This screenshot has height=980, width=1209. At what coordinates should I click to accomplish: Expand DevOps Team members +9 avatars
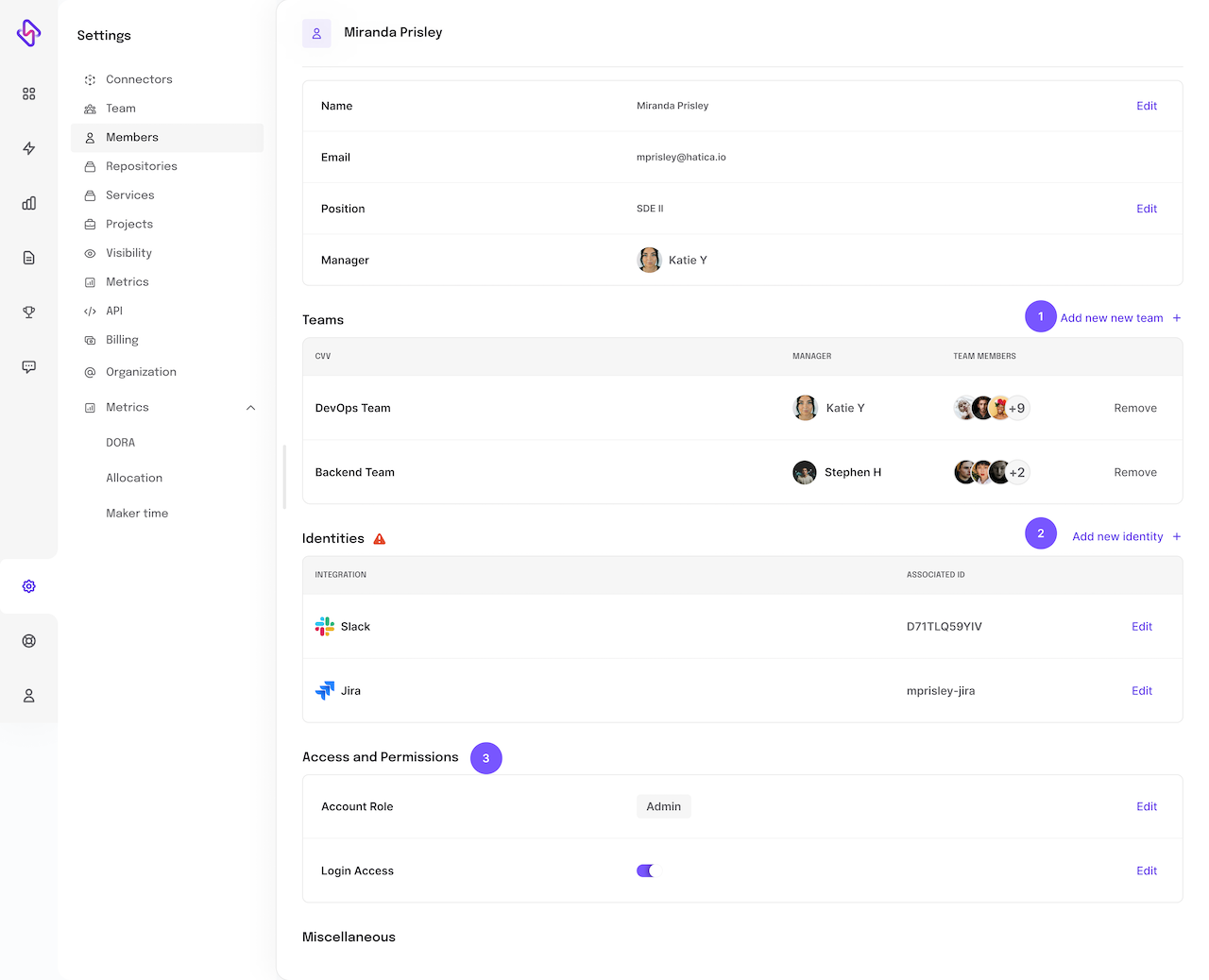click(x=1016, y=408)
